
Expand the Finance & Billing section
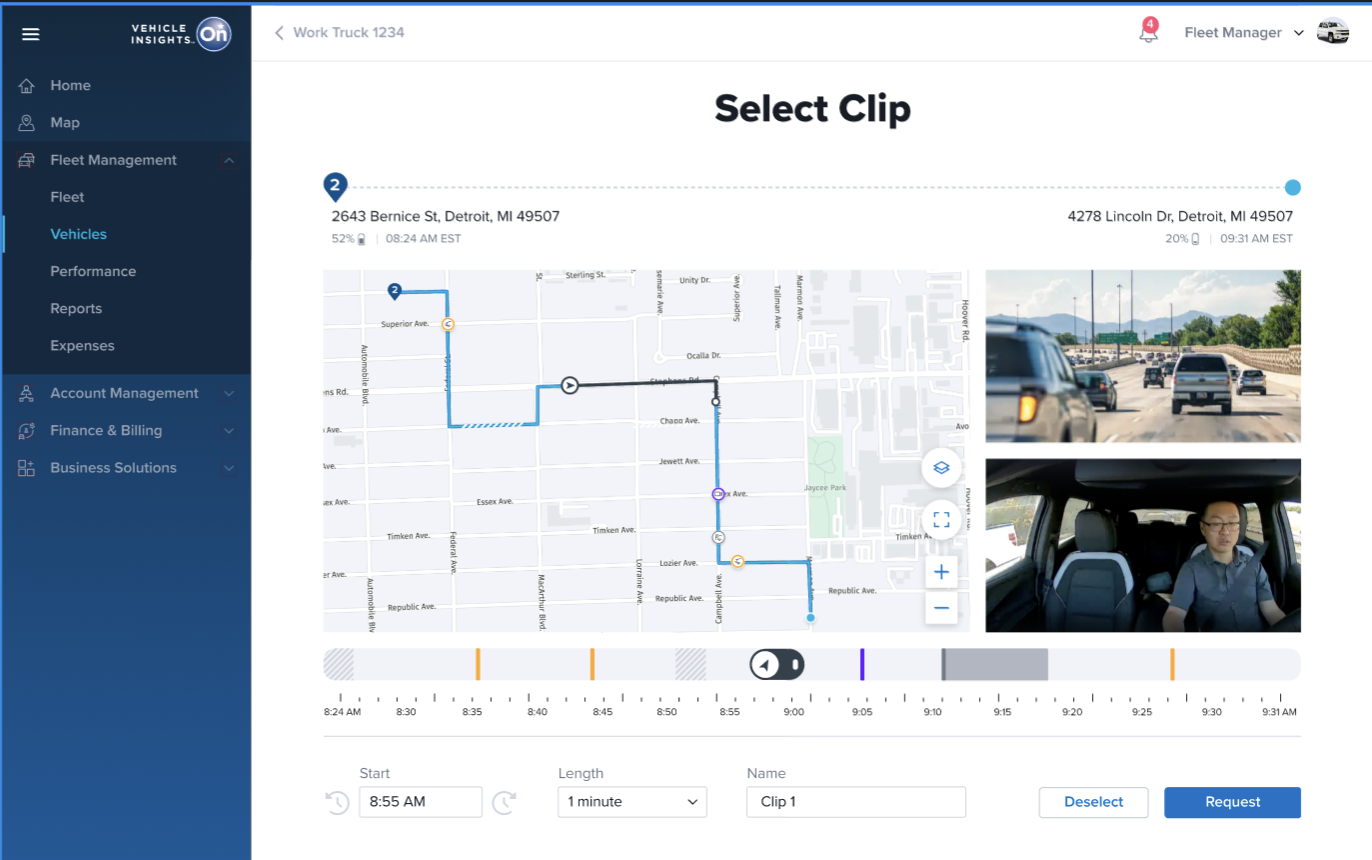tap(229, 430)
